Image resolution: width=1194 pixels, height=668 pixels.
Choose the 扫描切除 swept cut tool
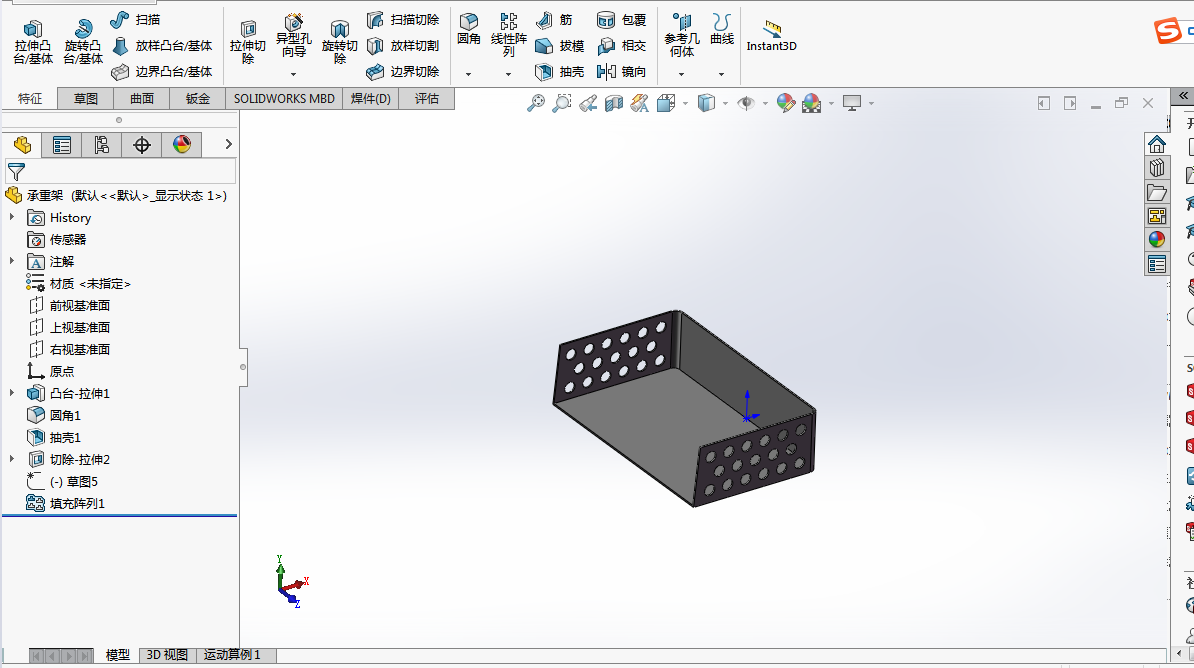[x=403, y=20]
